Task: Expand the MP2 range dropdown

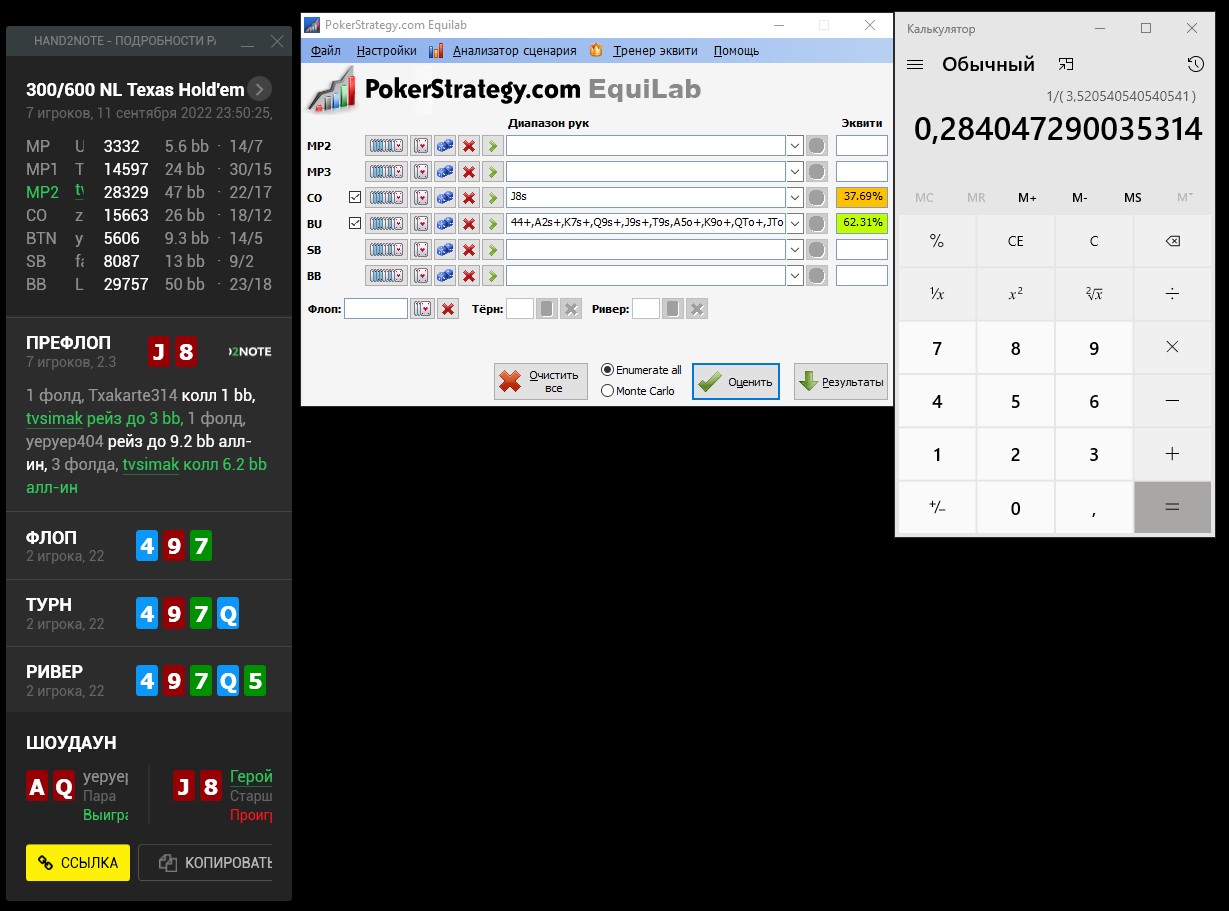Action: point(795,146)
